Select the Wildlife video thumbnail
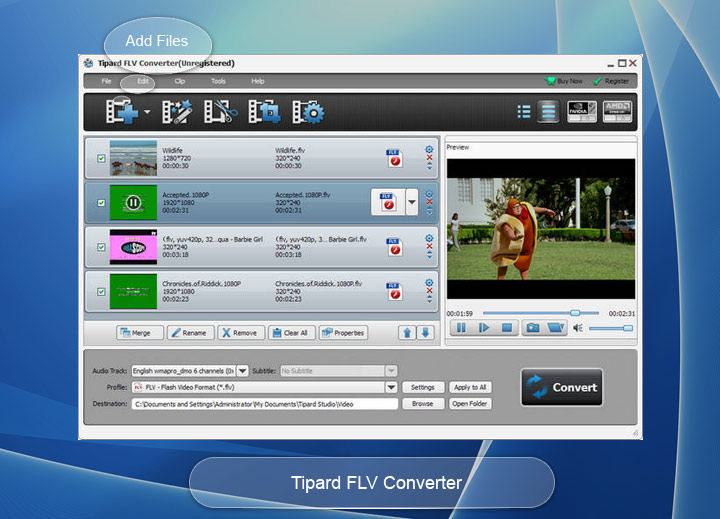 coord(133,158)
